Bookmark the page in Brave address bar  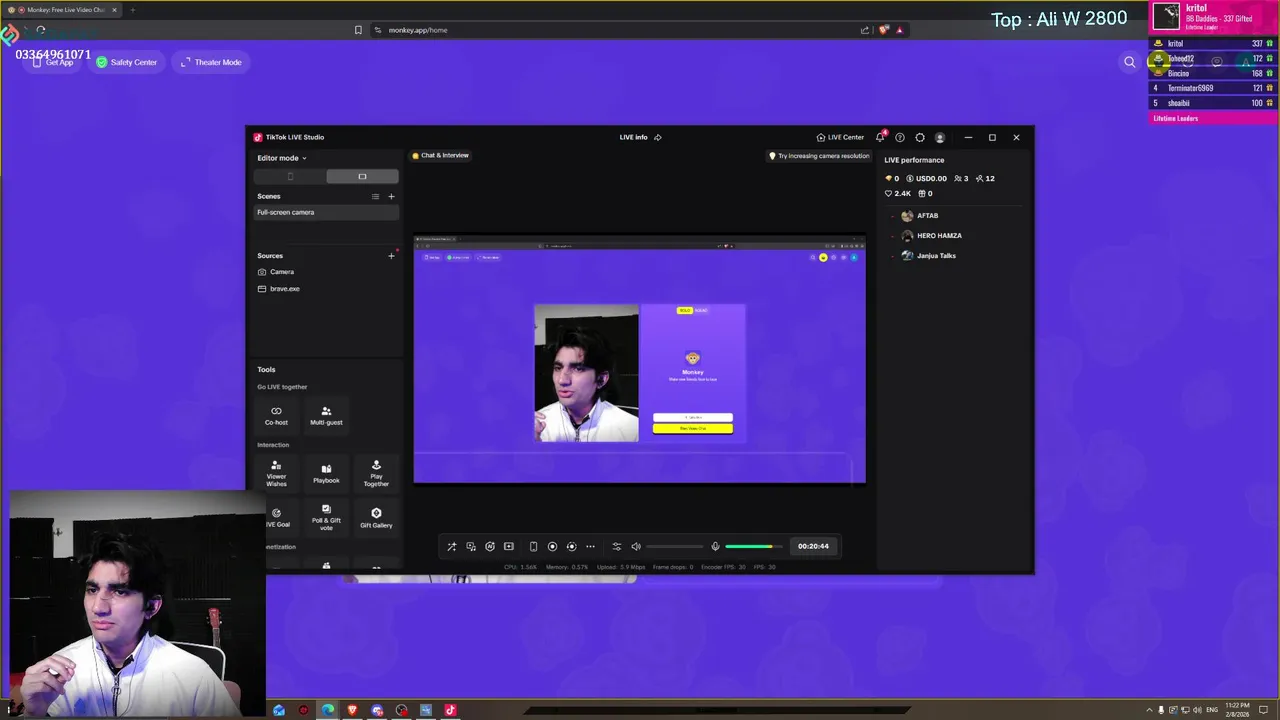(x=358, y=30)
